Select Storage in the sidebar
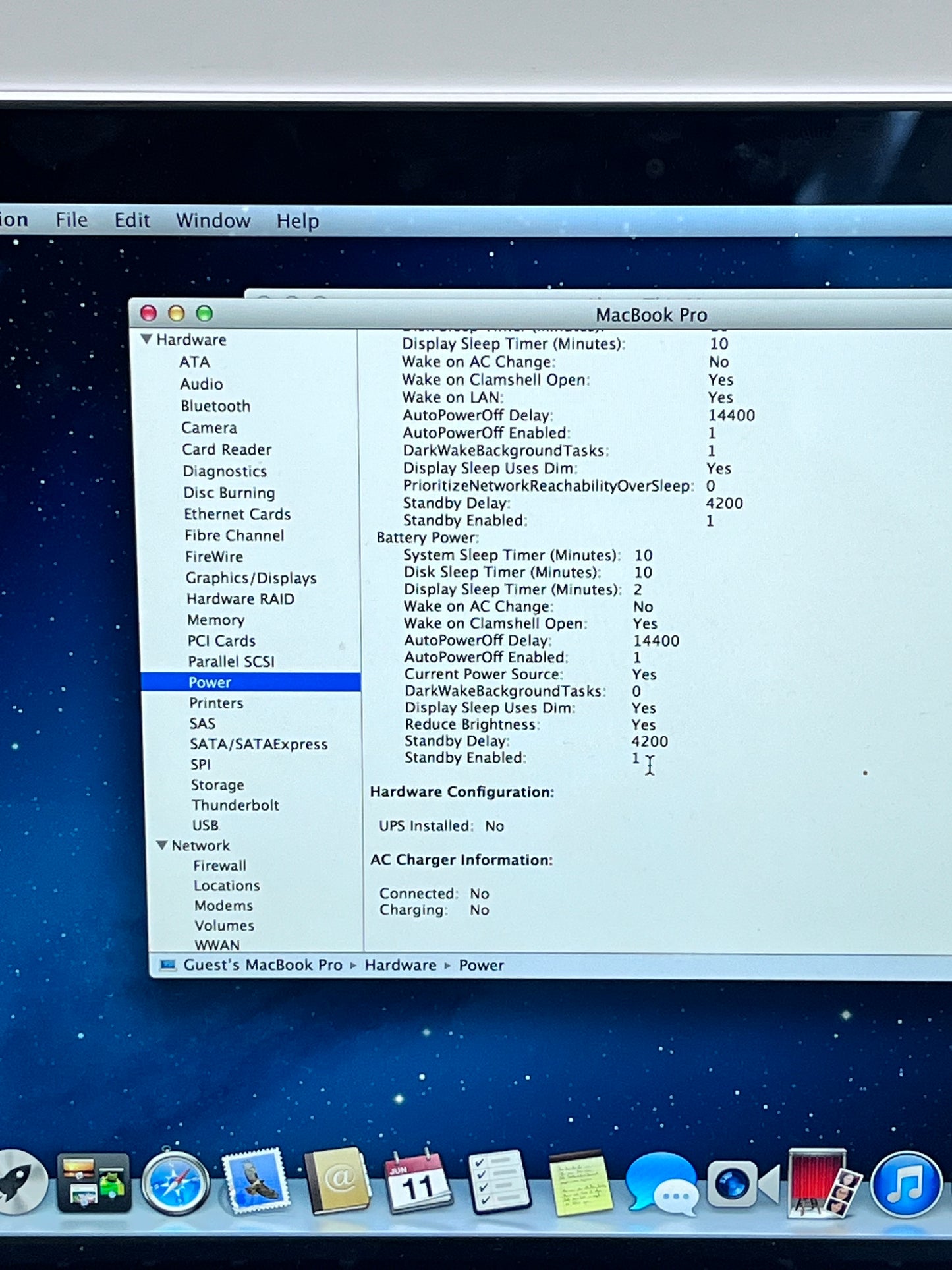952x1270 pixels. pos(217,785)
